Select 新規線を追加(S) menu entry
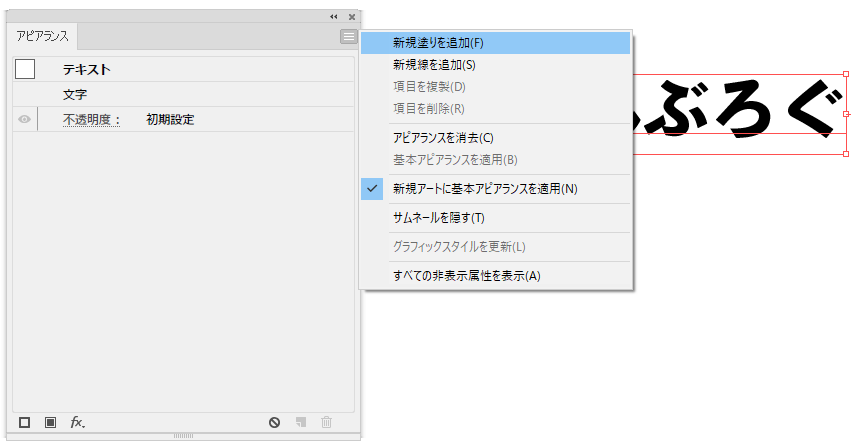This screenshot has width=851, height=448. pyautogui.click(x=496, y=65)
